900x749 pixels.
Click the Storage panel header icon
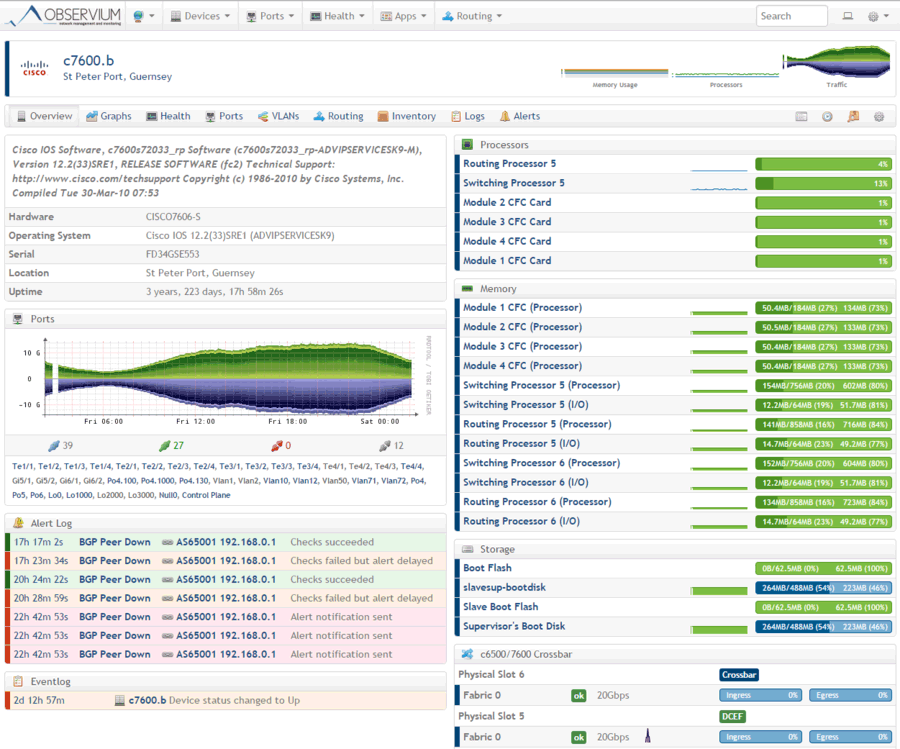[x=468, y=549]
